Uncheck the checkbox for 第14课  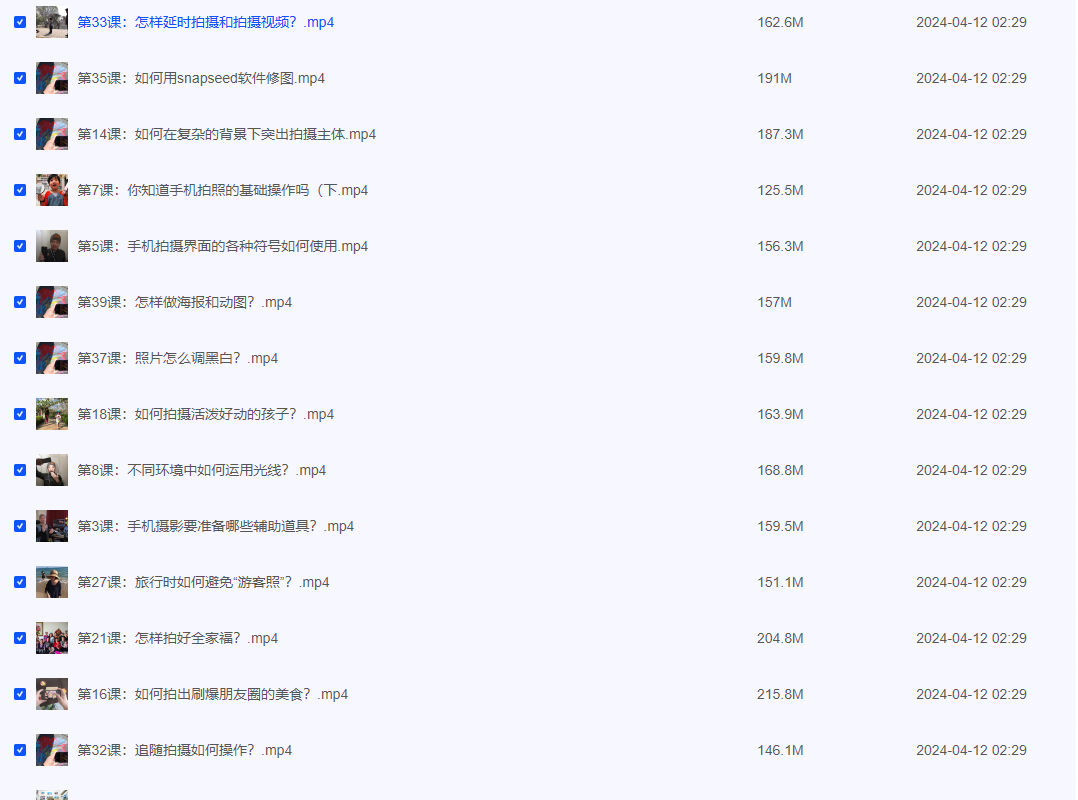coord(19,134)
